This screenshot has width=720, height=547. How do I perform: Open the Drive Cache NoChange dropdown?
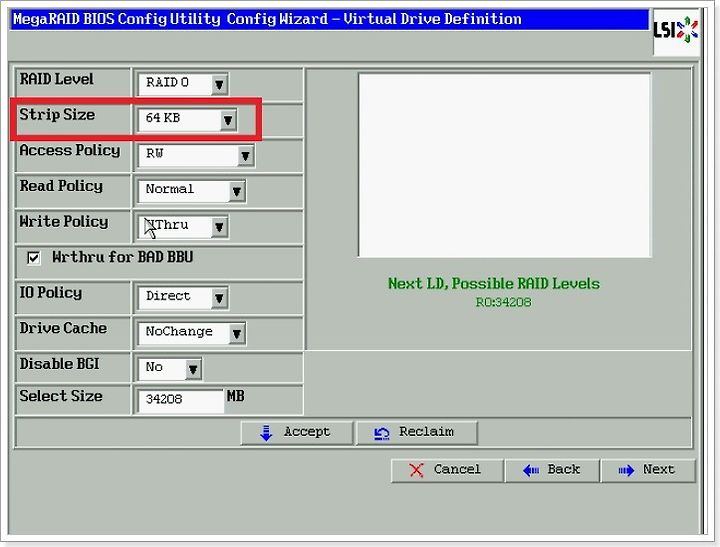[192, 333]
